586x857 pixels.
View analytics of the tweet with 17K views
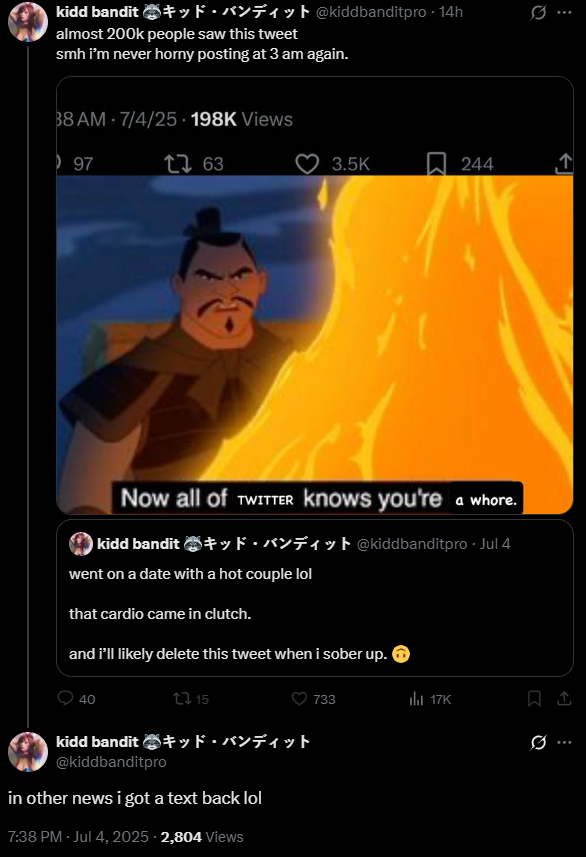[417, 698]
